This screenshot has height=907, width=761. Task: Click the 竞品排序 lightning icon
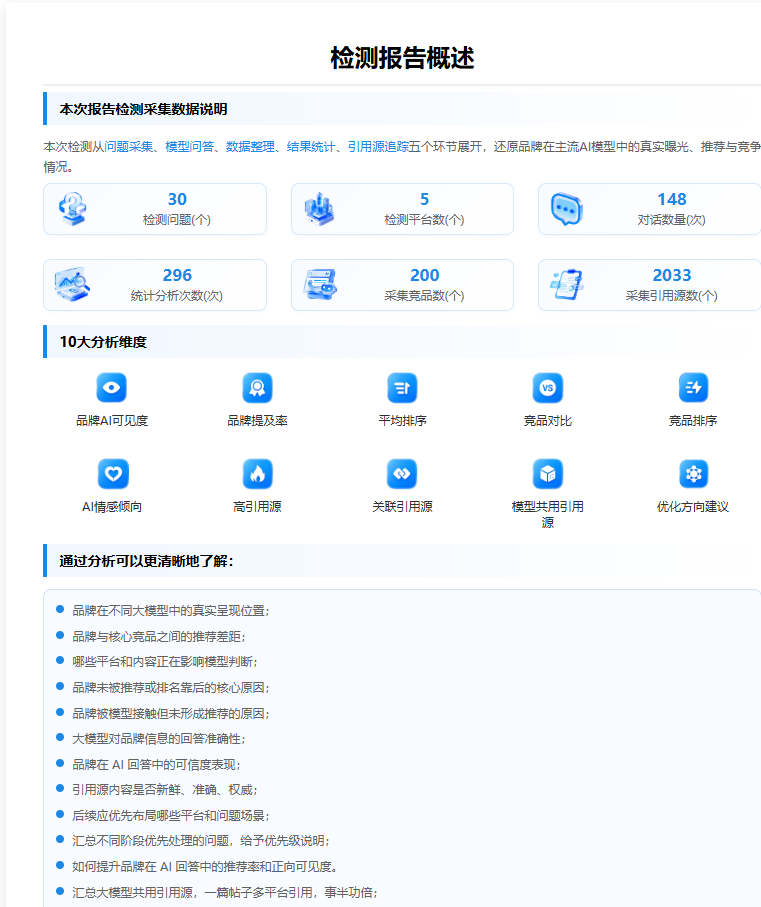[x=693, y=388]
